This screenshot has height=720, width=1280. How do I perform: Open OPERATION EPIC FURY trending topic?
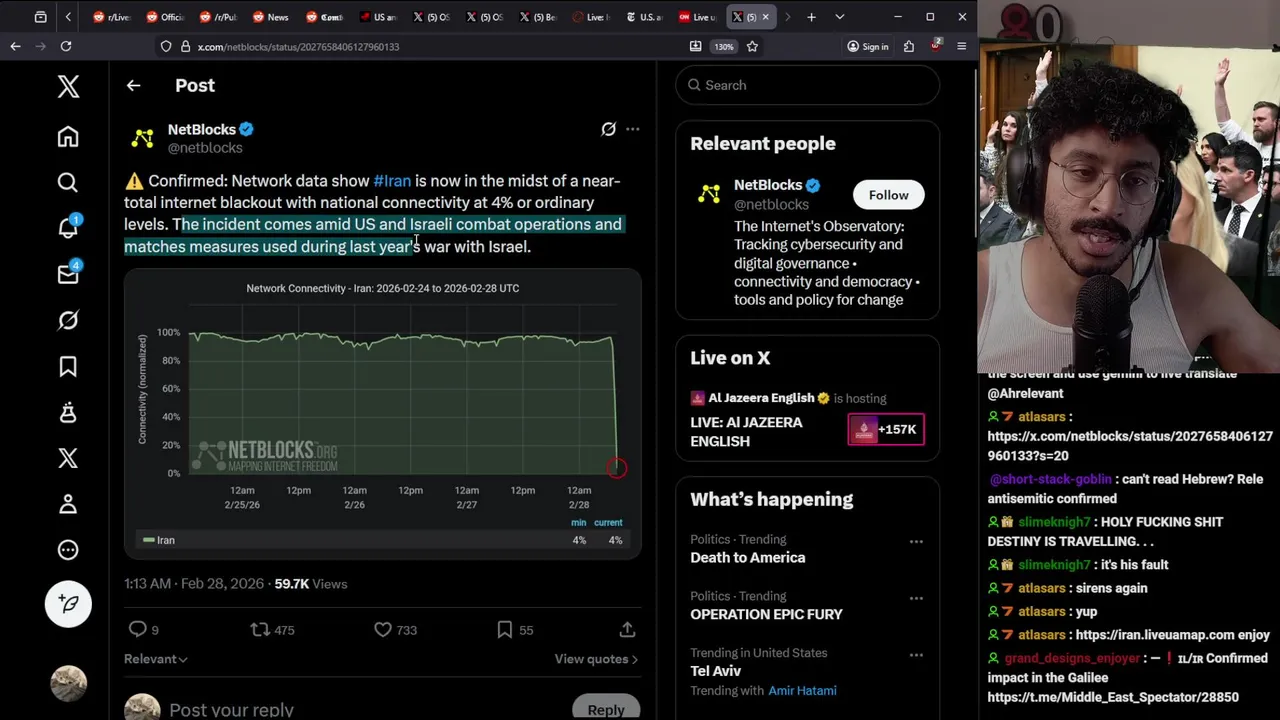(766, 614)
